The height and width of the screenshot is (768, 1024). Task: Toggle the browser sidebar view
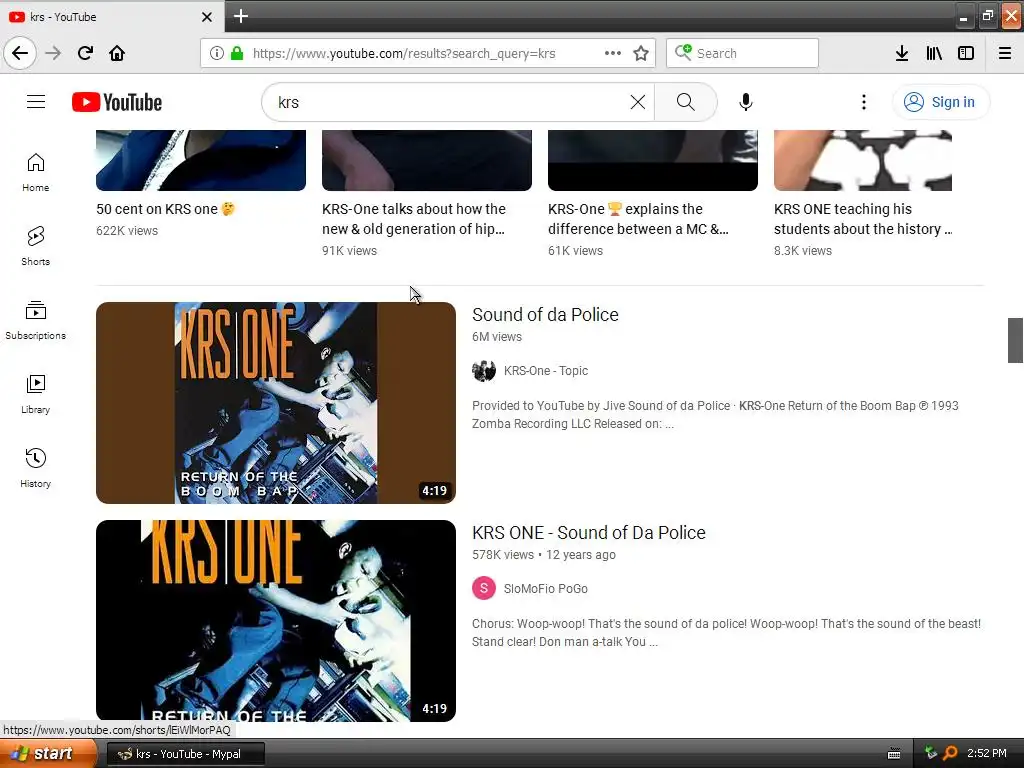(966, 53)
